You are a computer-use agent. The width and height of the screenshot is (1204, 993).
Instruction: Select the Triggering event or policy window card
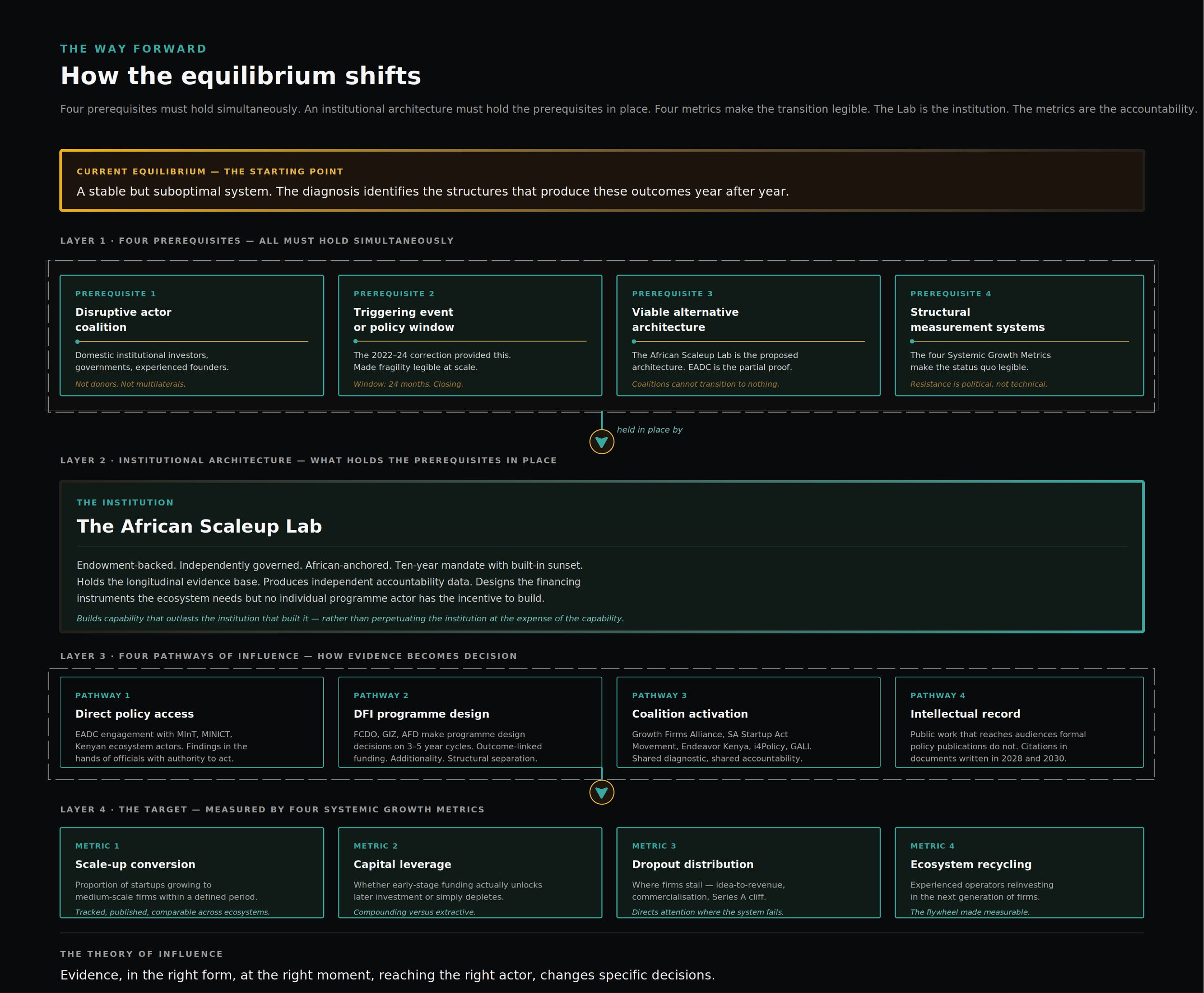(470, 336)
